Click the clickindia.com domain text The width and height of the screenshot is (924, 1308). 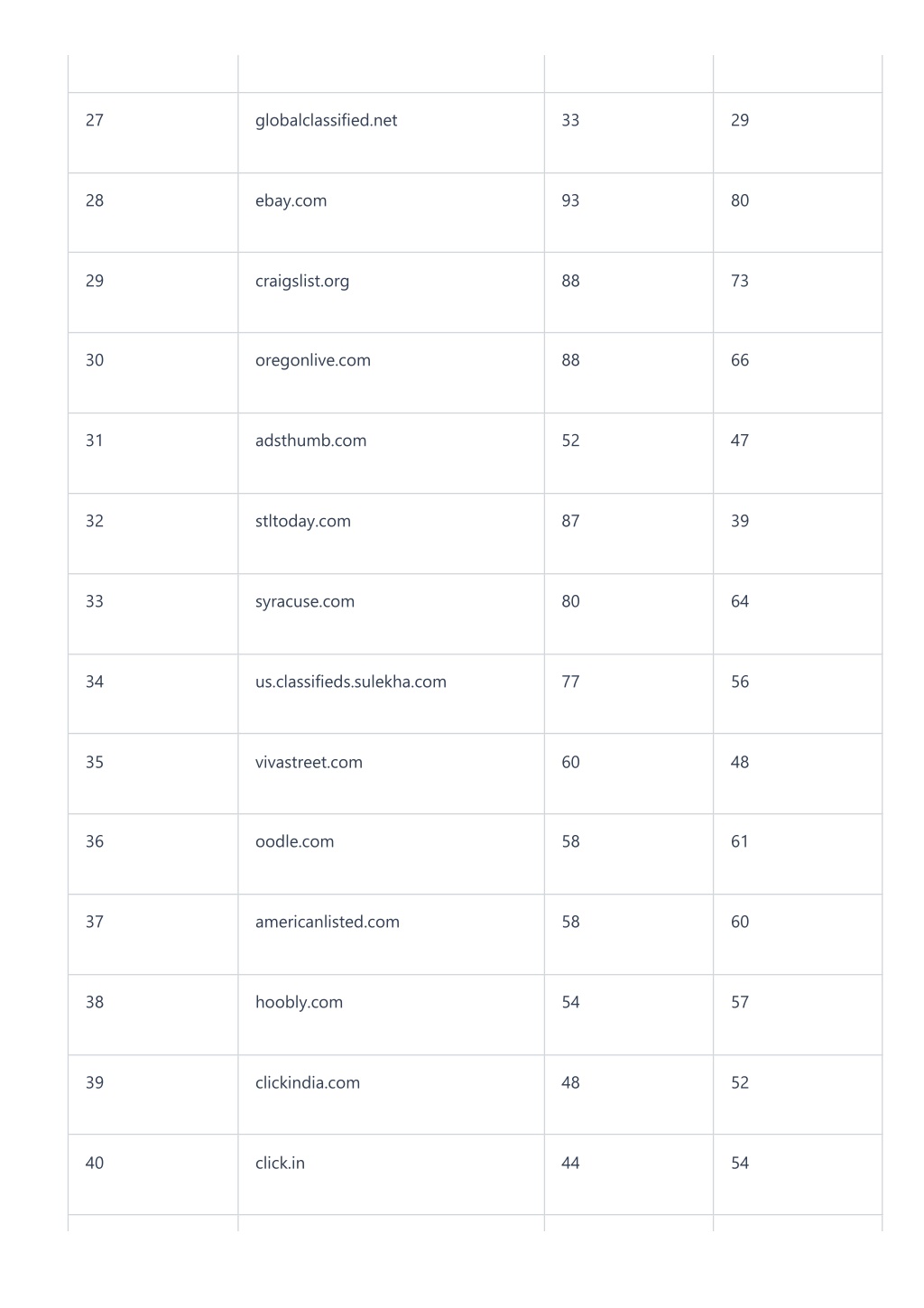pos(307,1082)
